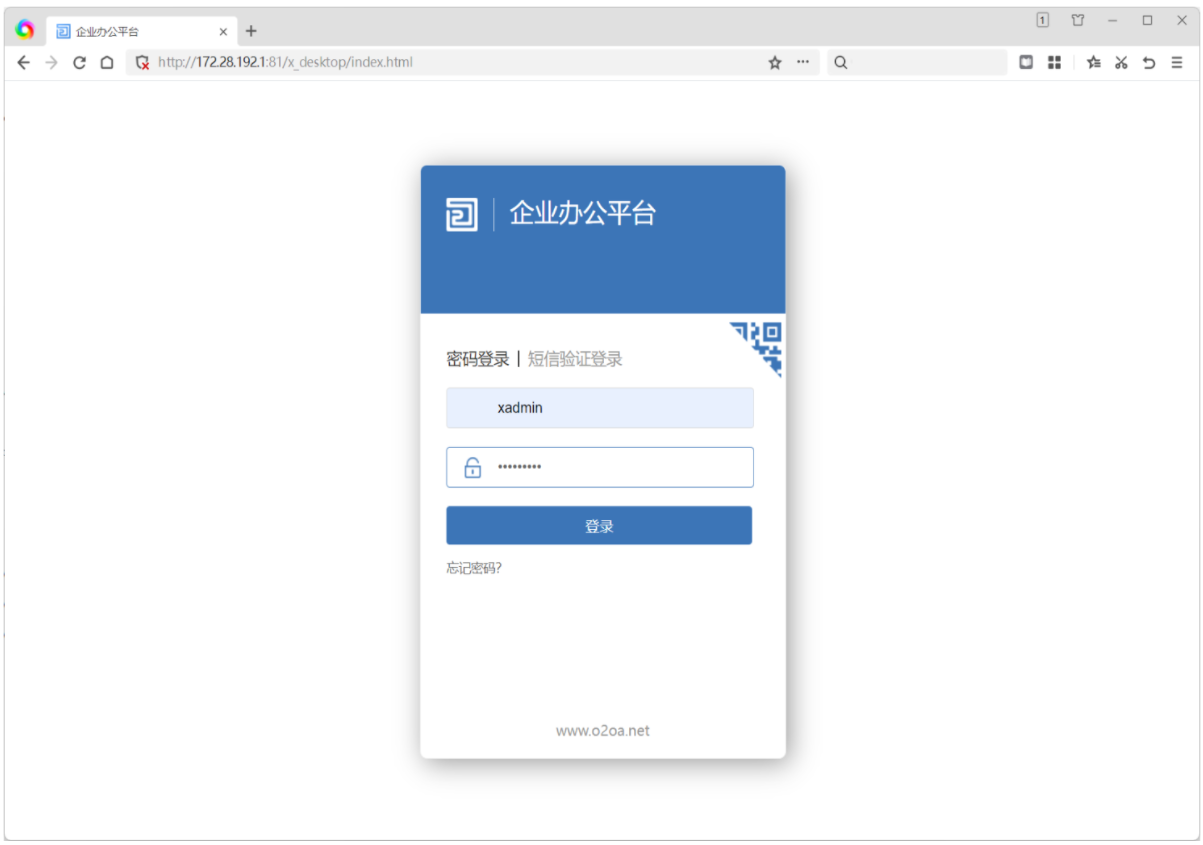Maximize the browser window
Viewport: 1203px width, 845px height.
tap(1147, 20)
